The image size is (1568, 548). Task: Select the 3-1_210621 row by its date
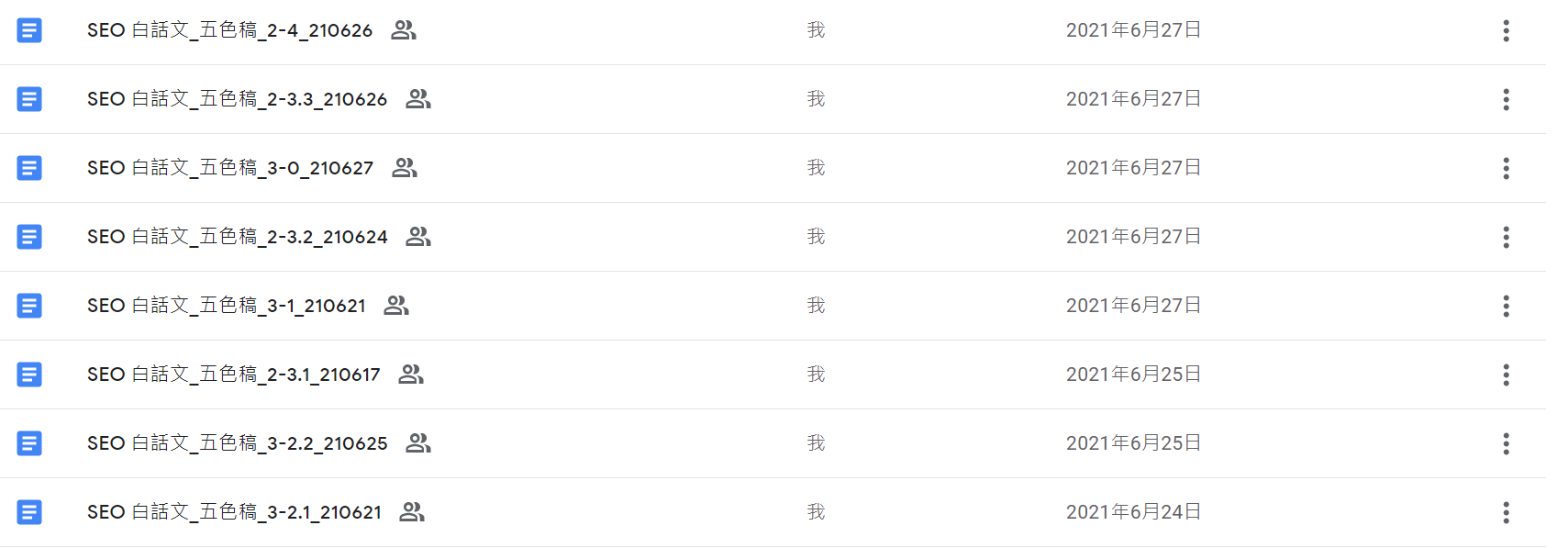pos(1133,306)
